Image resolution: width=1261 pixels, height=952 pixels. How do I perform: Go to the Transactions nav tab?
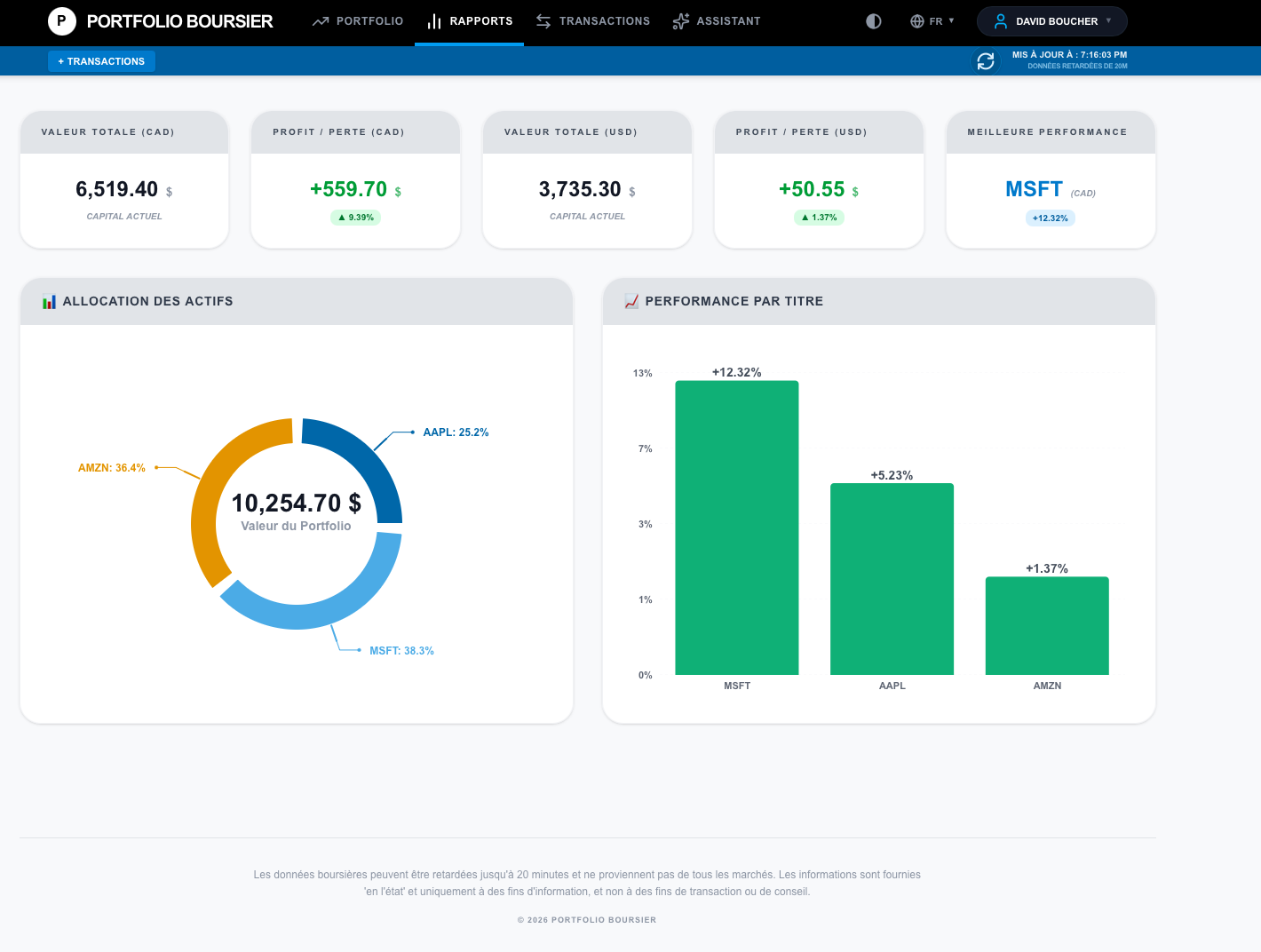593,21
